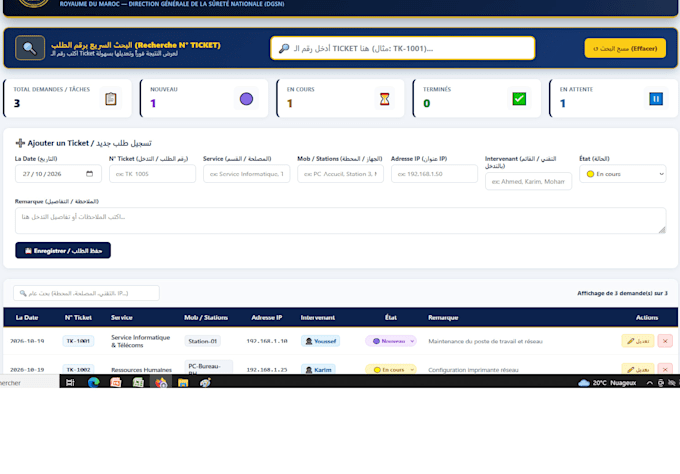This screenshot has height=474, width=680.
Task: Open Excel from the taskbar
Action: pyautogui.click(x=138, y=382)
